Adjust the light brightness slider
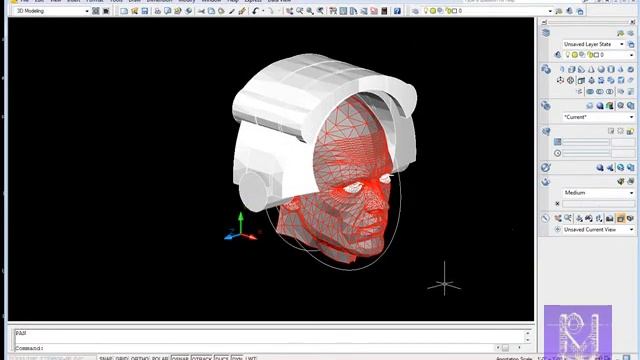The height and width of the screenshot is (360, 640). 586,142
